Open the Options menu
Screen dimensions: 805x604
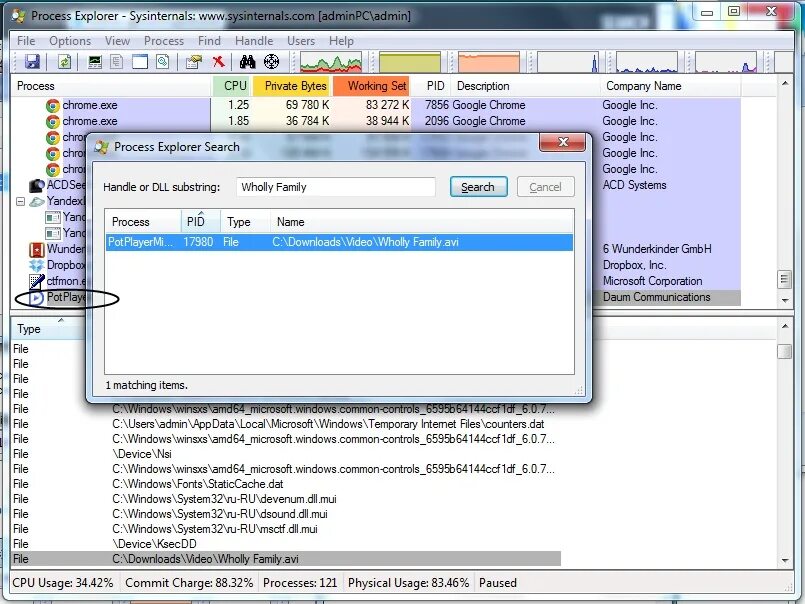coord(70,41)
